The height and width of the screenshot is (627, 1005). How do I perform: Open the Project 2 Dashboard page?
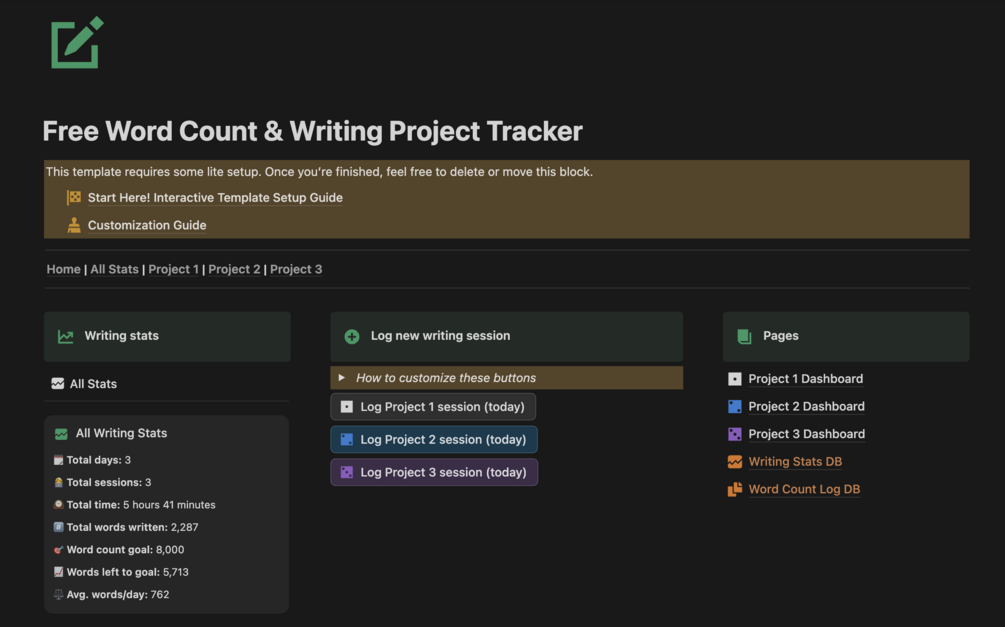pos(806,407)
